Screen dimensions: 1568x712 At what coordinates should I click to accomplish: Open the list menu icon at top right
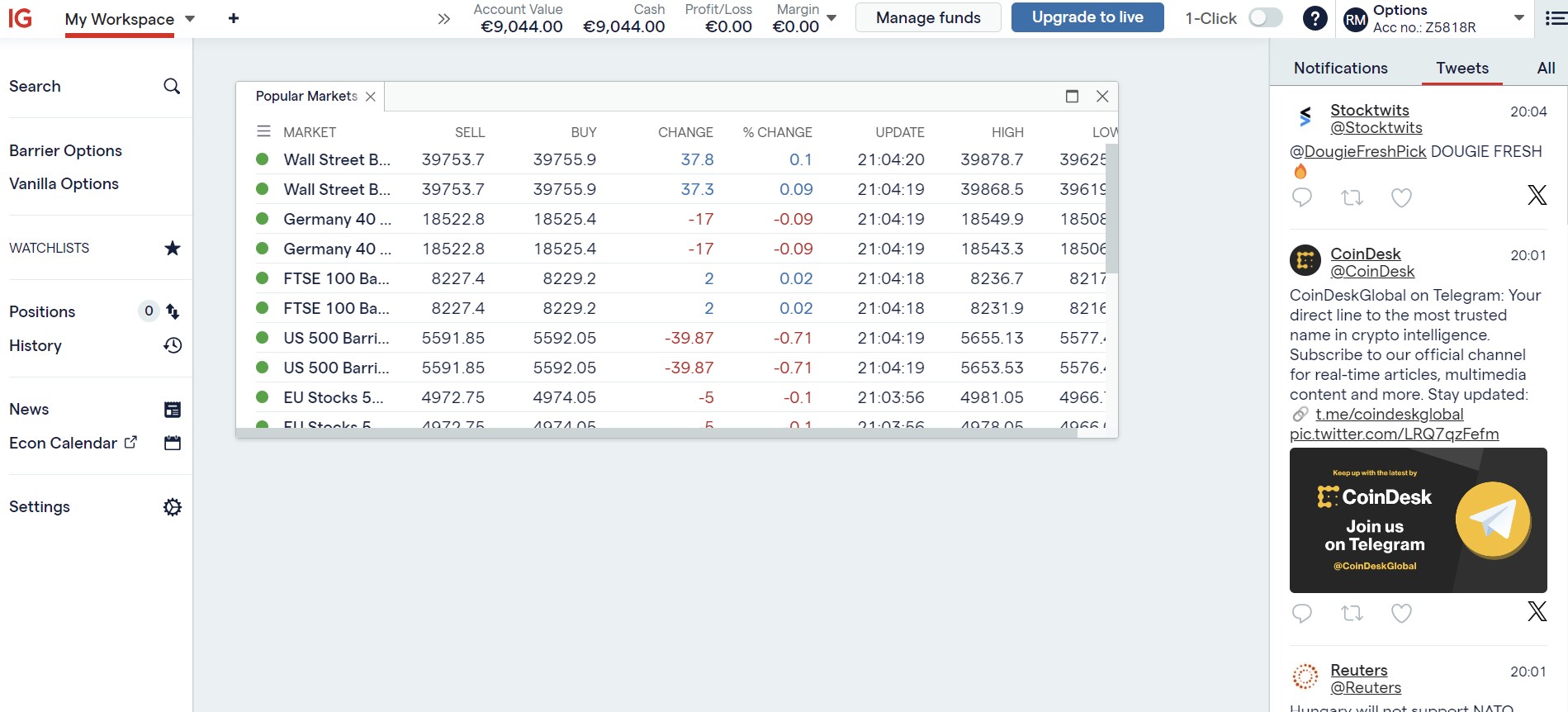click(1556, 18)
